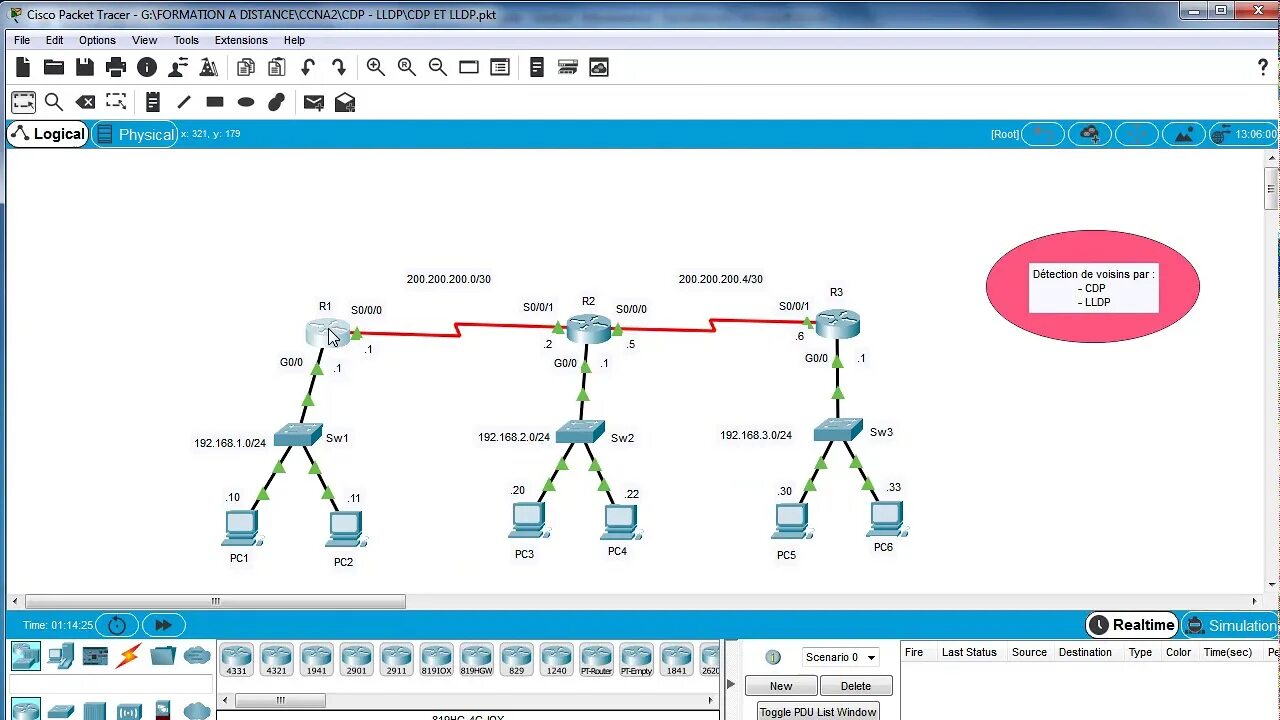The image size is (1280, 720).
Task: Expand the PDU panel arrow
Action: [x=730, y=685]
